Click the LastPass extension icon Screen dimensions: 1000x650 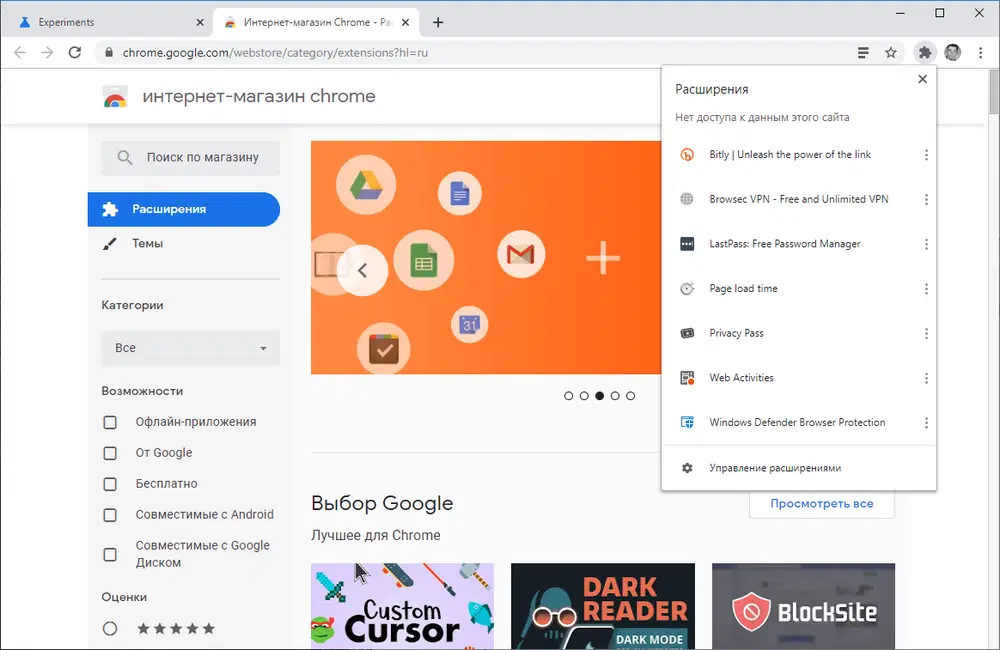pos(687,244)
